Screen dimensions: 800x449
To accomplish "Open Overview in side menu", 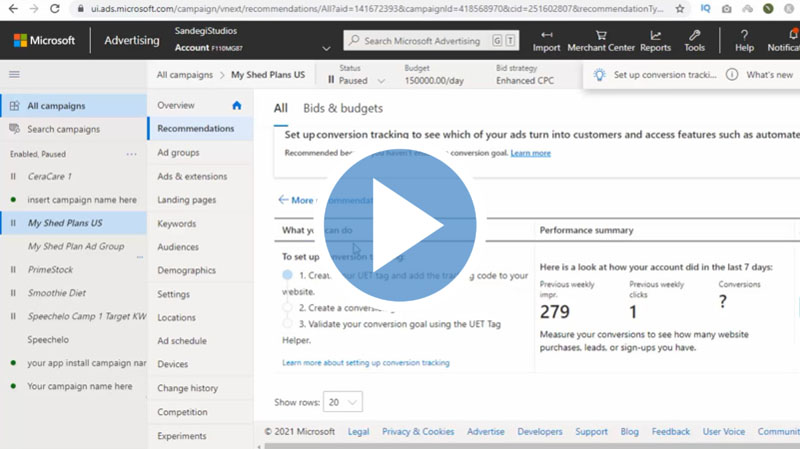I will [176, 105].
